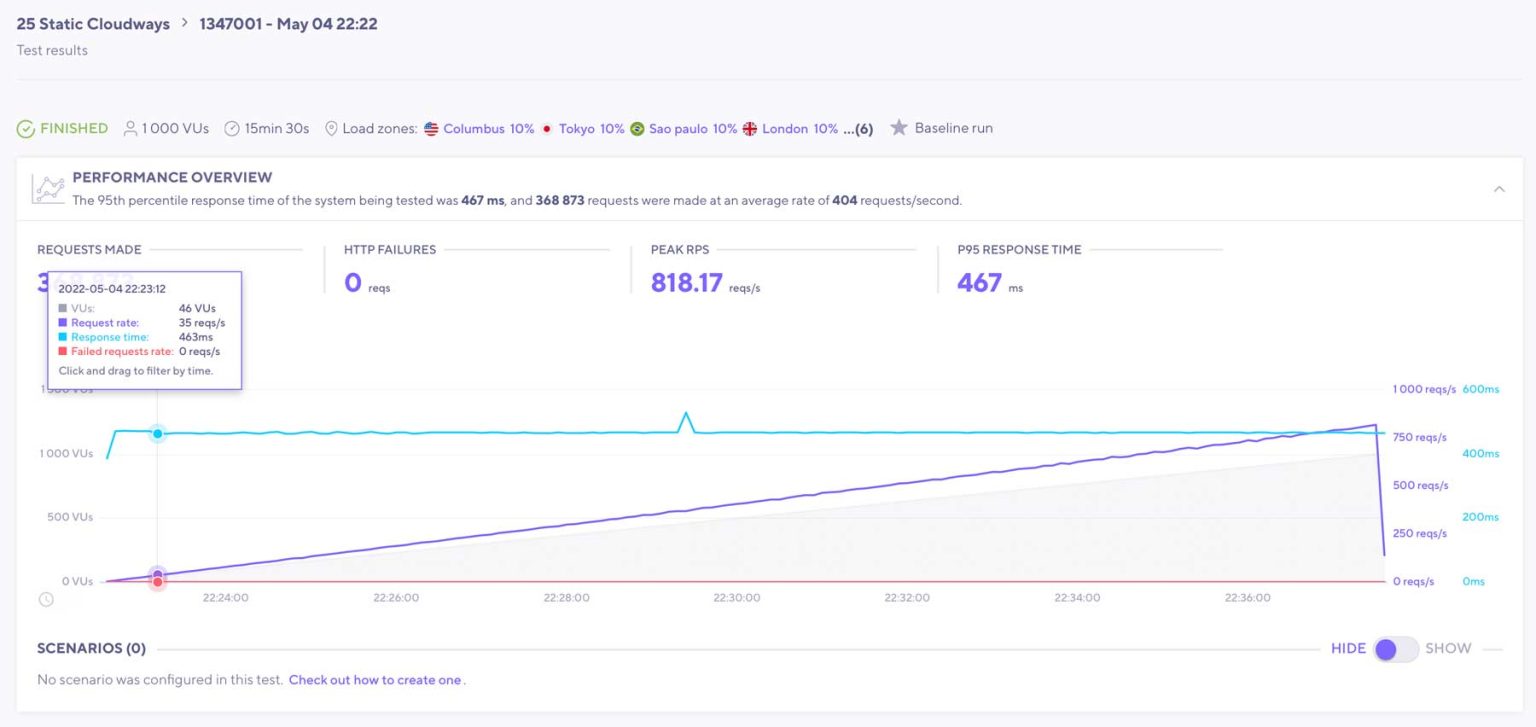
Task: Collapse the Performance Overview panel via its chevron
Action: 1499,187
